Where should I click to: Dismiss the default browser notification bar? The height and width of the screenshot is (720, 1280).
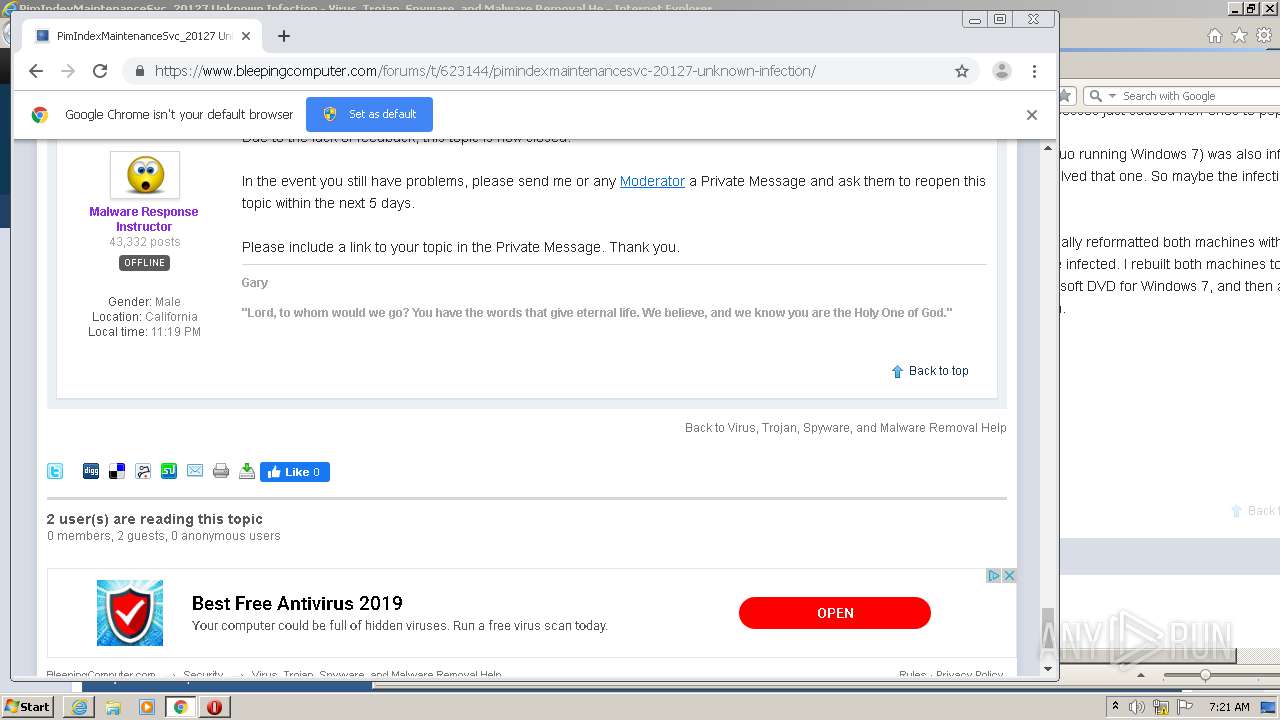[x=1032, y=115]
